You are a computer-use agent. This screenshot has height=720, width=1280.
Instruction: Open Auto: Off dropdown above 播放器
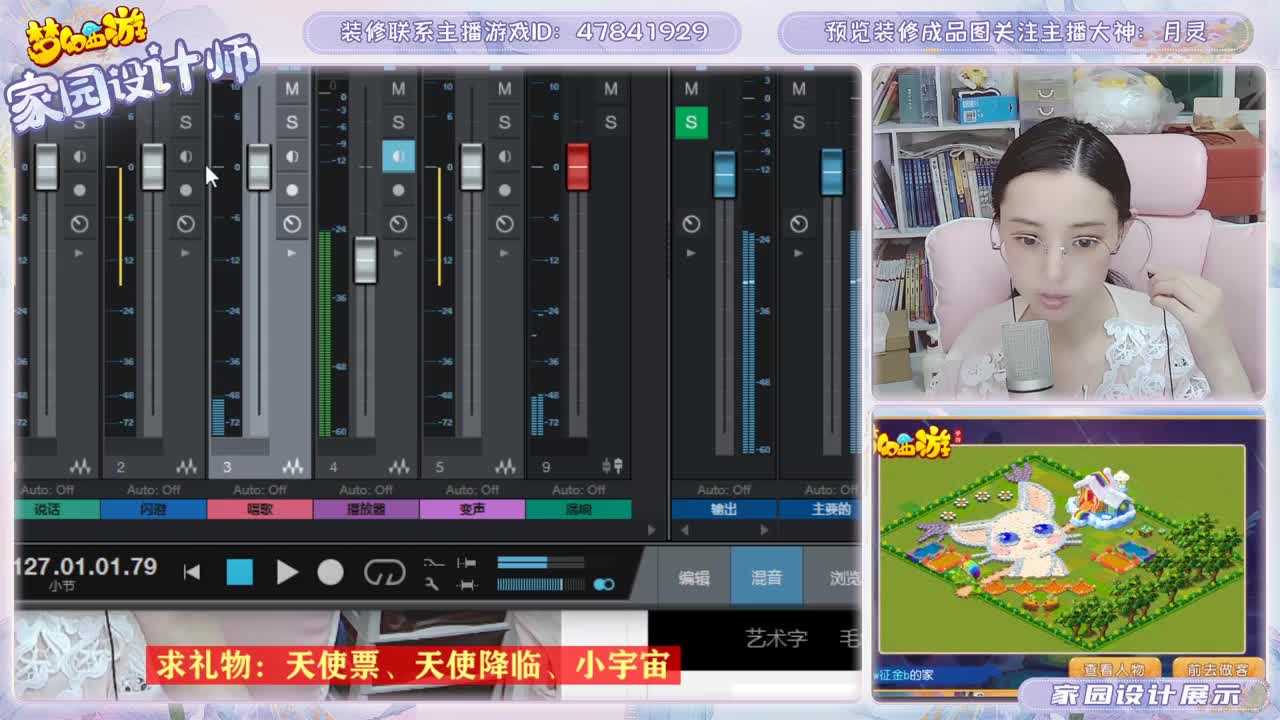366,490
